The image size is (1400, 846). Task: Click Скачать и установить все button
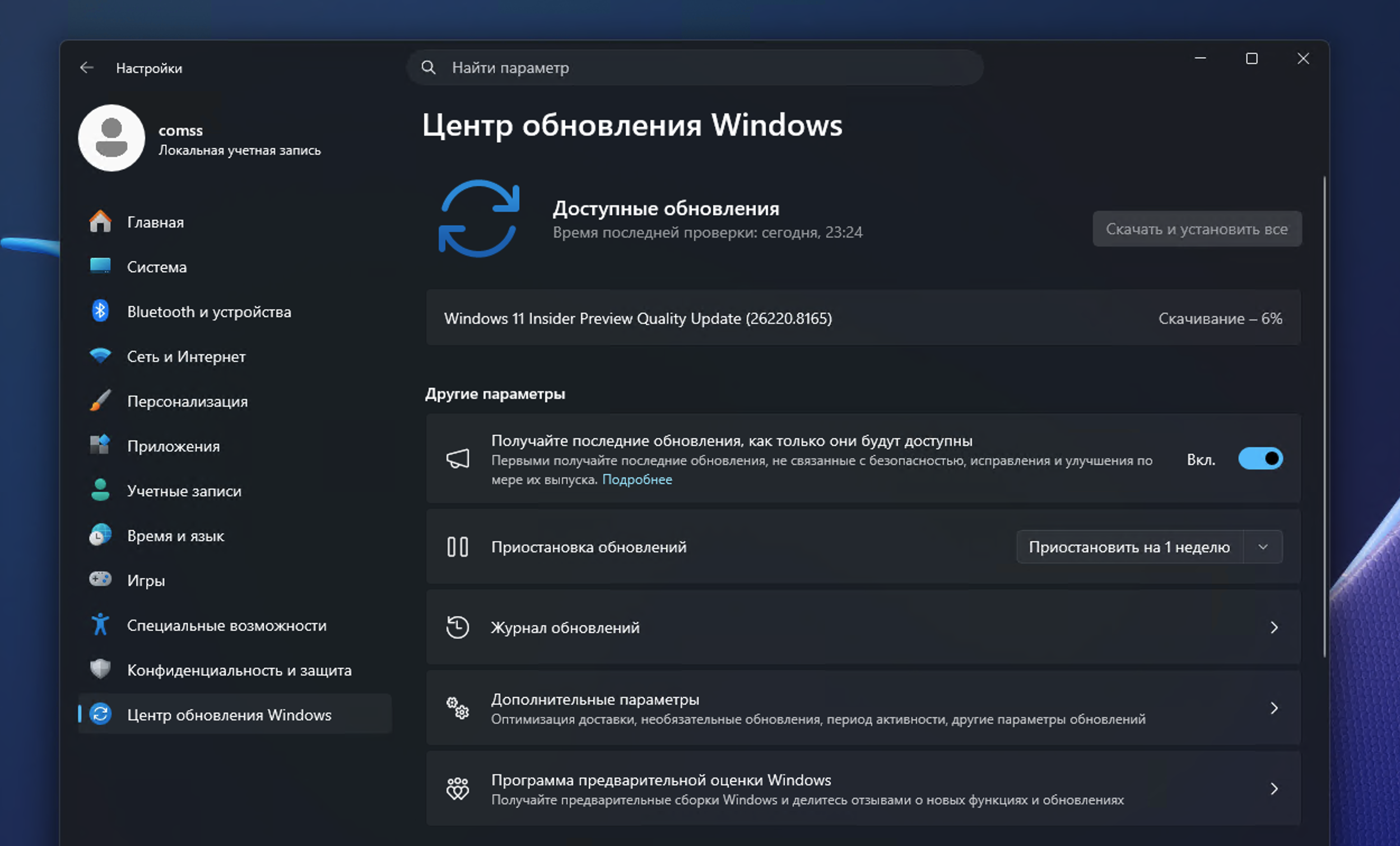click(x=1197, y=229)
